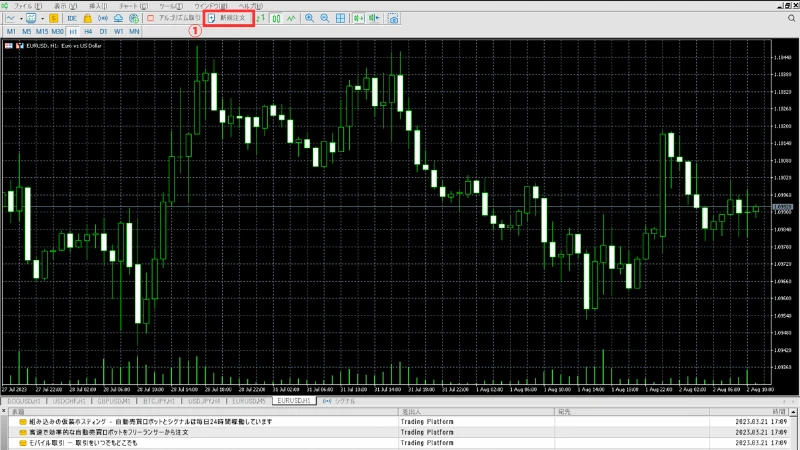Image resolution: width=800 pixels, height=450 pixels.
Task: Toggle the chart shift icon
Action: (x=374, y=18)
